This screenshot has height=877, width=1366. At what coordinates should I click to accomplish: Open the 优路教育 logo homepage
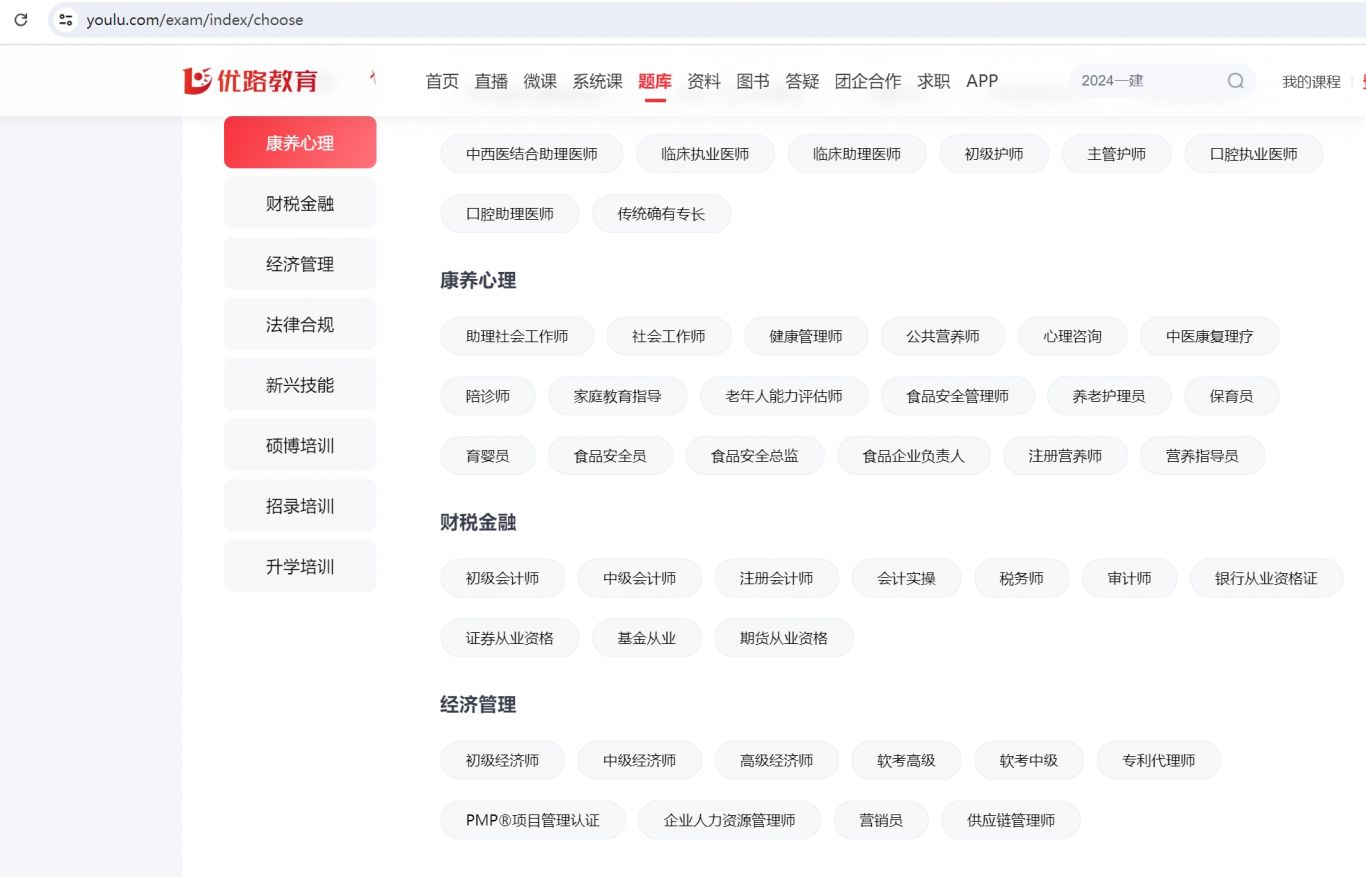[x=250, y=80]
